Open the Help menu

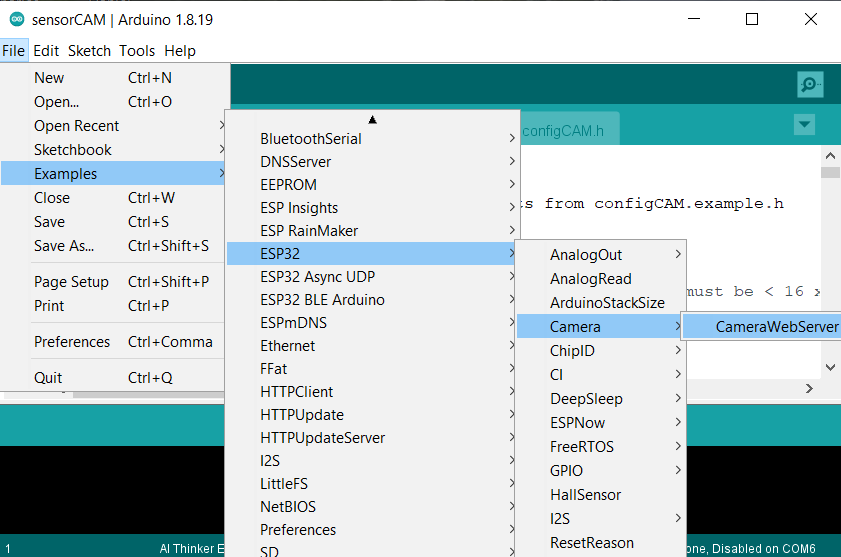click(x=180, y=51)
